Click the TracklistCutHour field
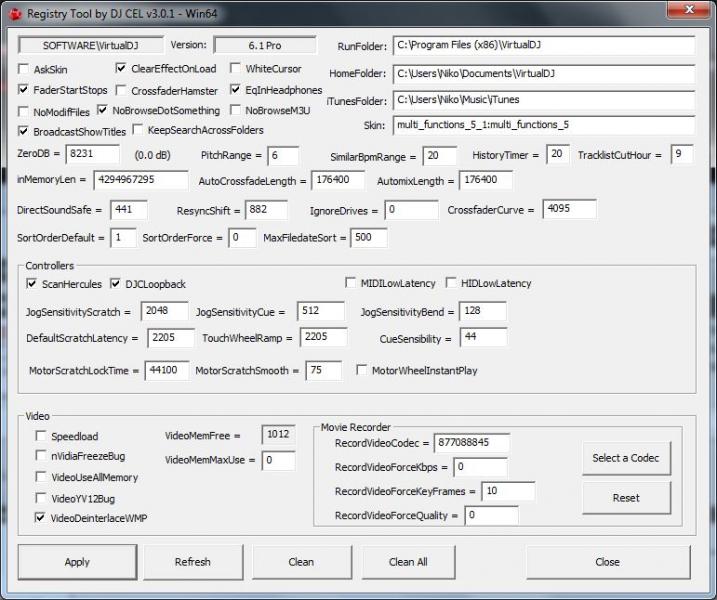Screen dimensions: 717x600 click(x=682, y=154)
